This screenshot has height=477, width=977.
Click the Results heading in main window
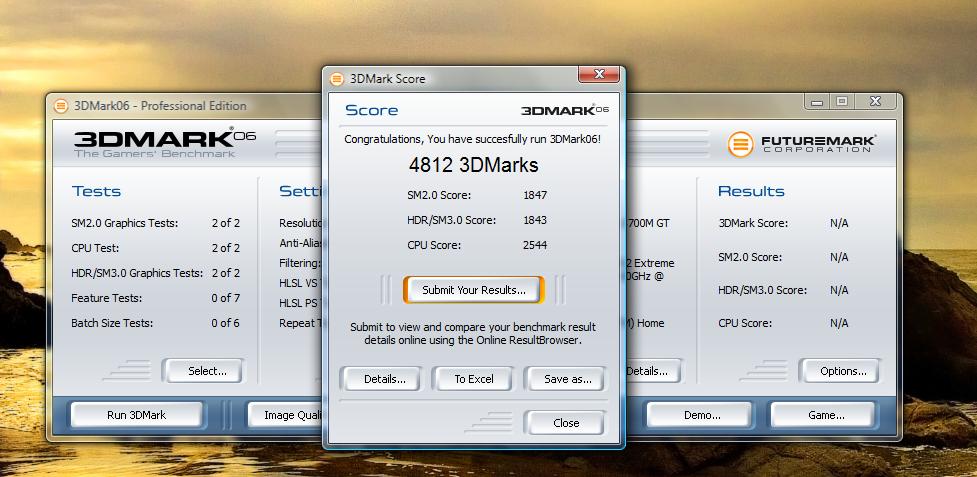(751, 191)
